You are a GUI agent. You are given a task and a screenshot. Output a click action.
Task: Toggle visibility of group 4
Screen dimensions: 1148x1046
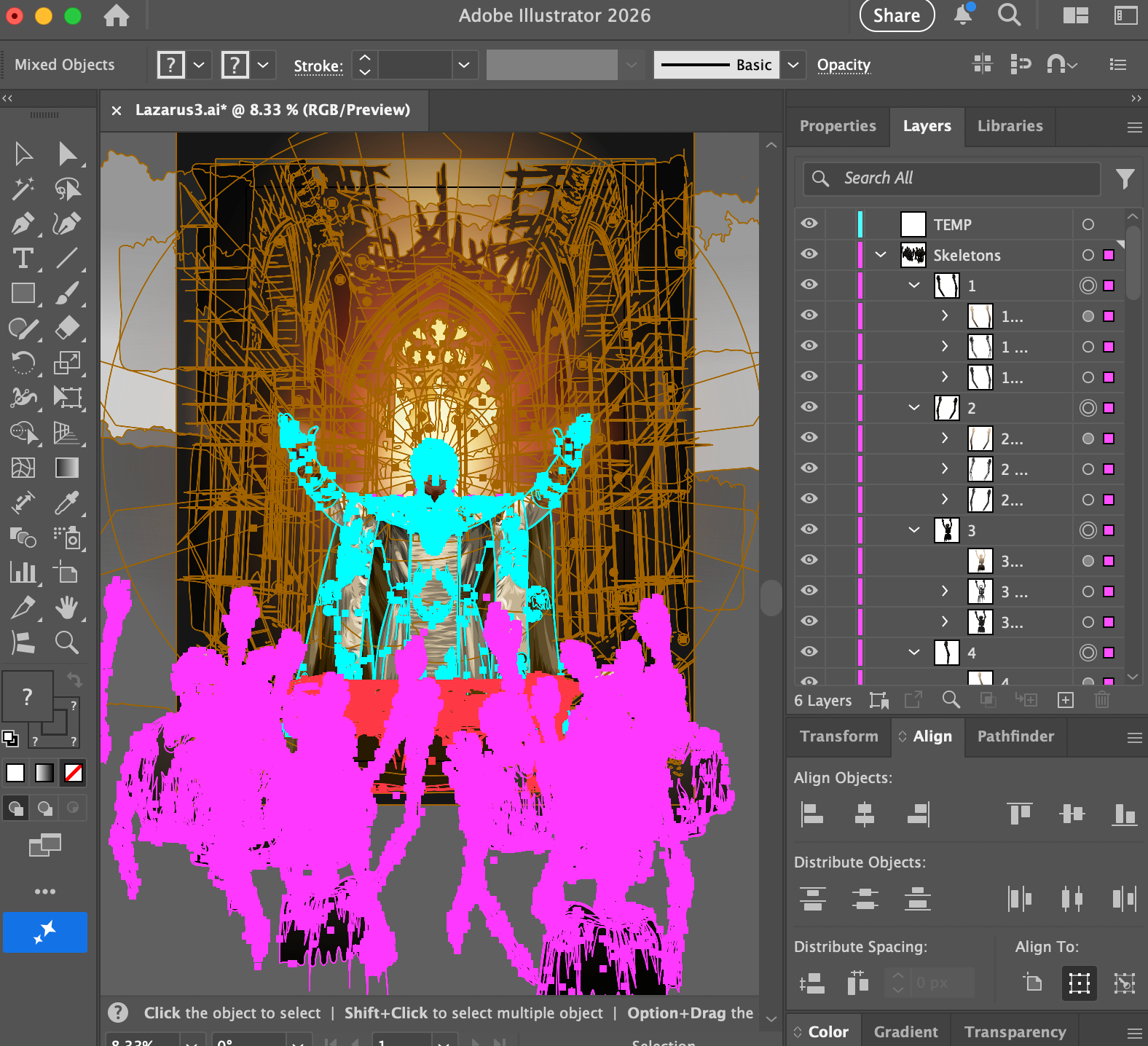809,652
